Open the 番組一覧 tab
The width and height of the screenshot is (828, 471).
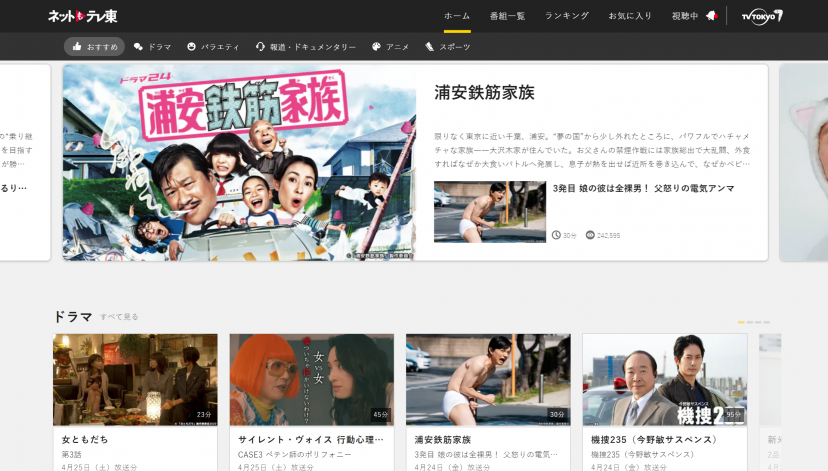click(507, 16)
